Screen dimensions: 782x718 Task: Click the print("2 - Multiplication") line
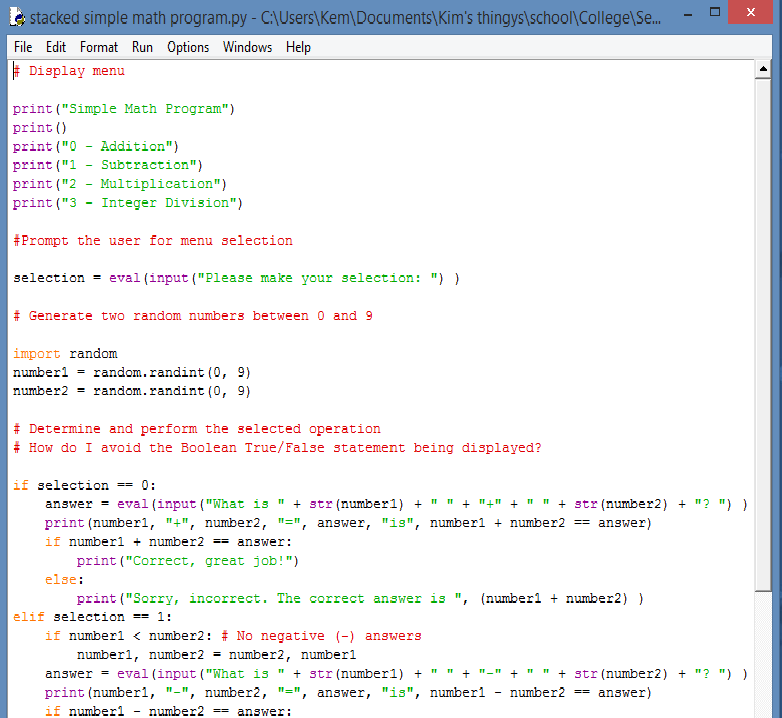point(120,184)
